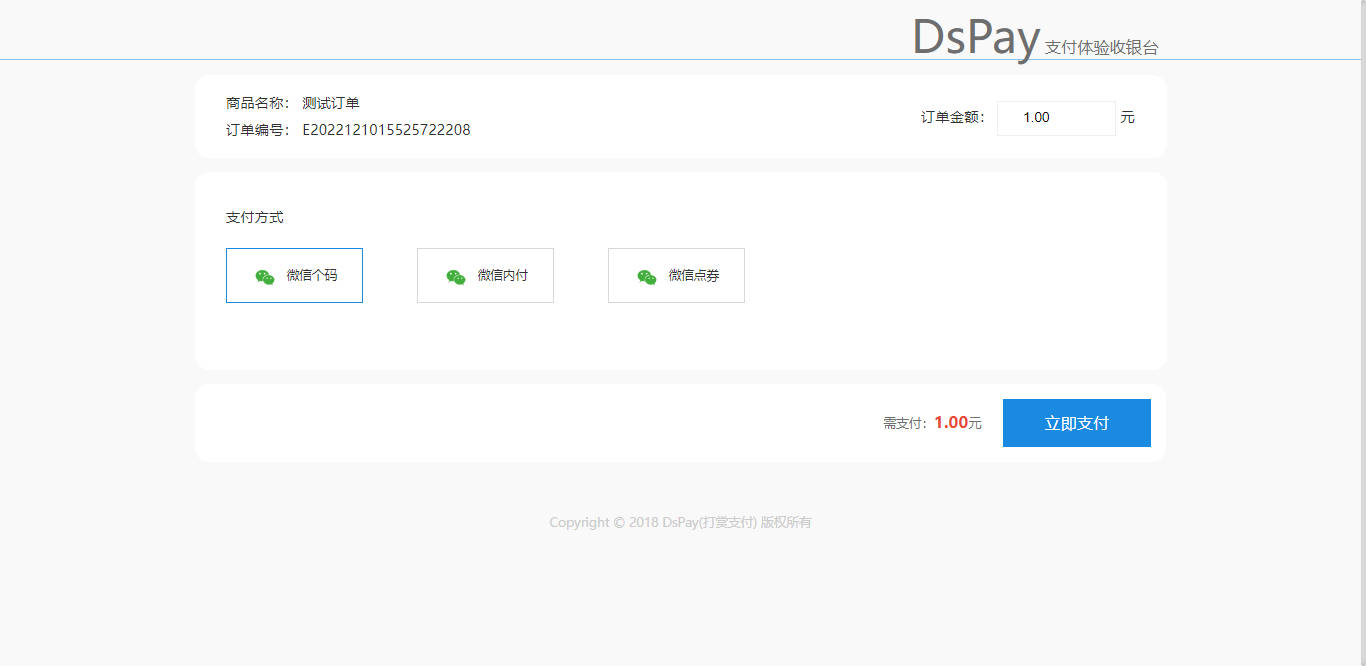Select the 微信个码 payment method label
Screen dimensions: 1366x666
tap(312, 276)
